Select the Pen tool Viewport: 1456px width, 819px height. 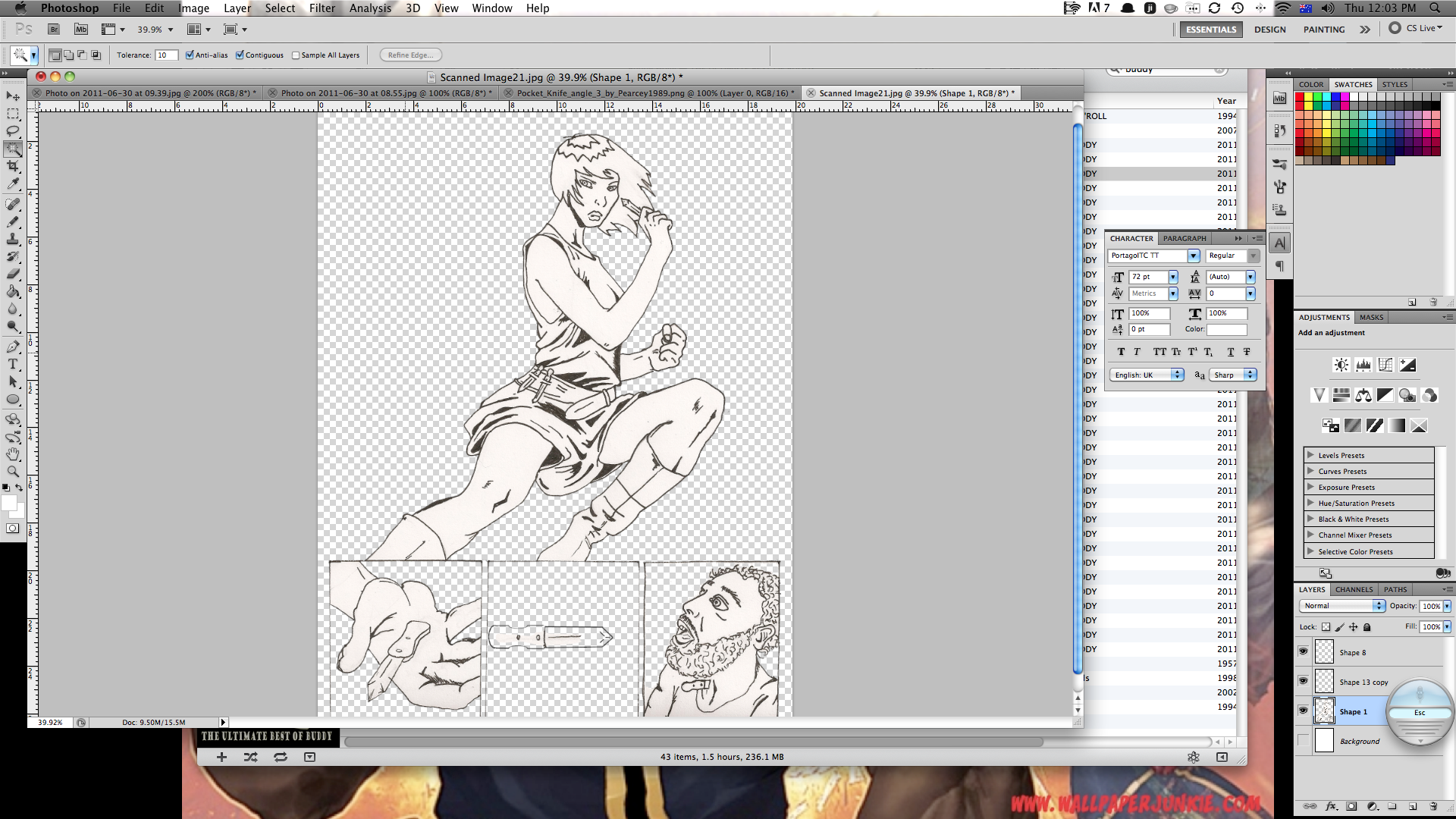pos(13,347)
